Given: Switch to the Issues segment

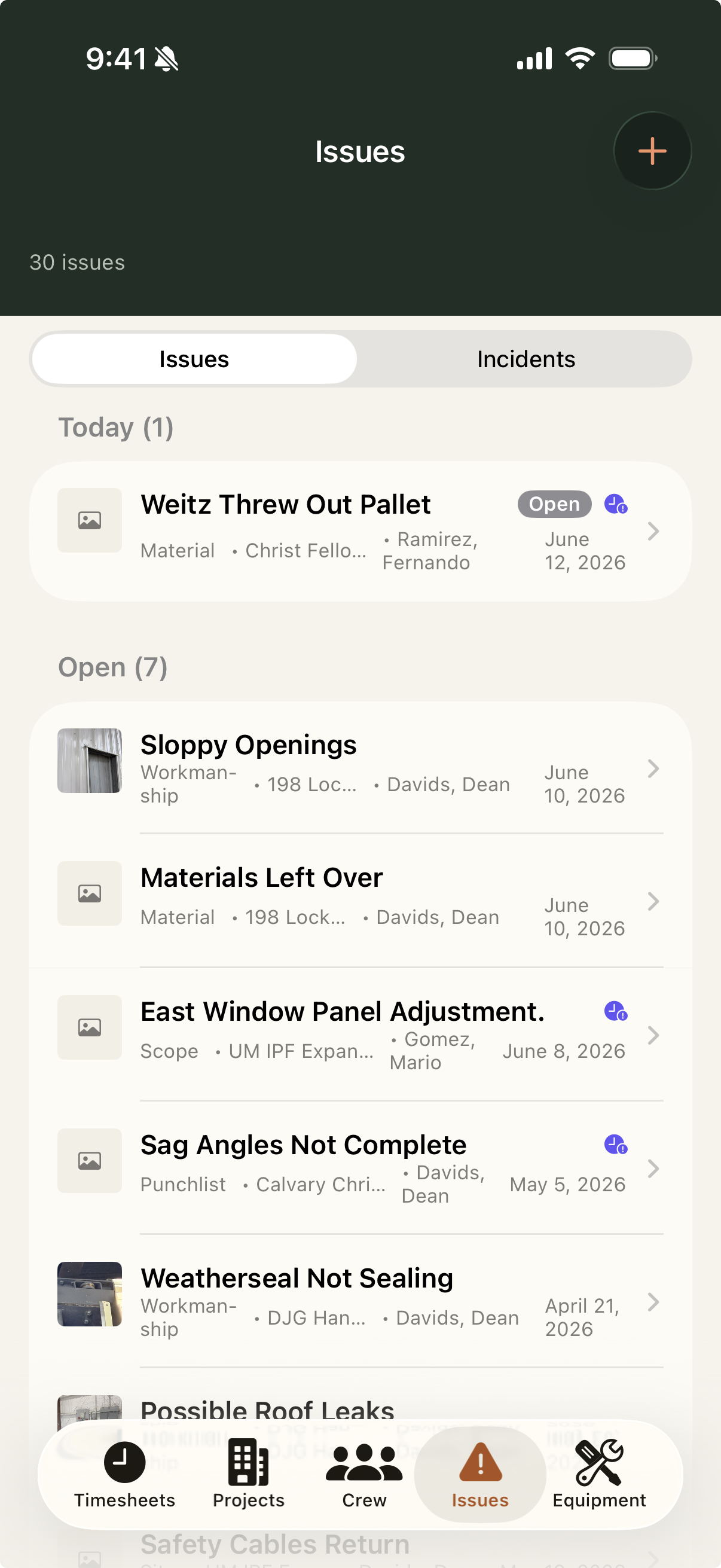Looking at the screenshot, I should point(194,359).
